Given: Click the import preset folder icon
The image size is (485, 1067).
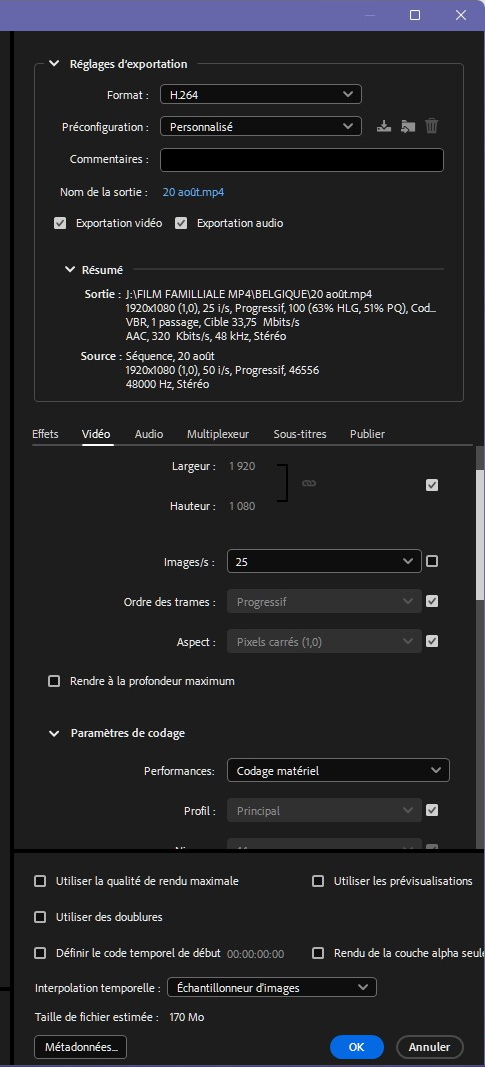Looking at the screenshot, I should click(407, 126).
